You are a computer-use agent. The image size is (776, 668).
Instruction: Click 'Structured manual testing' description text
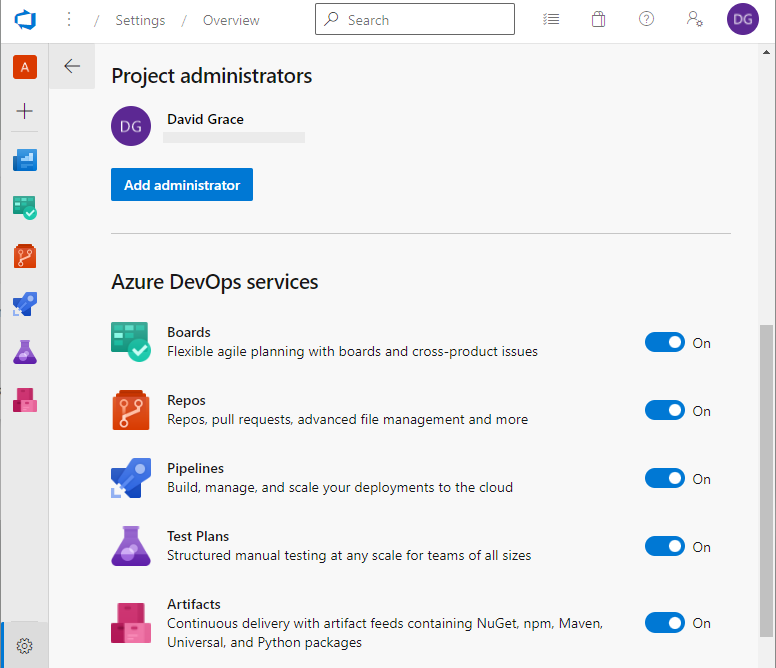tap(349, 555)
